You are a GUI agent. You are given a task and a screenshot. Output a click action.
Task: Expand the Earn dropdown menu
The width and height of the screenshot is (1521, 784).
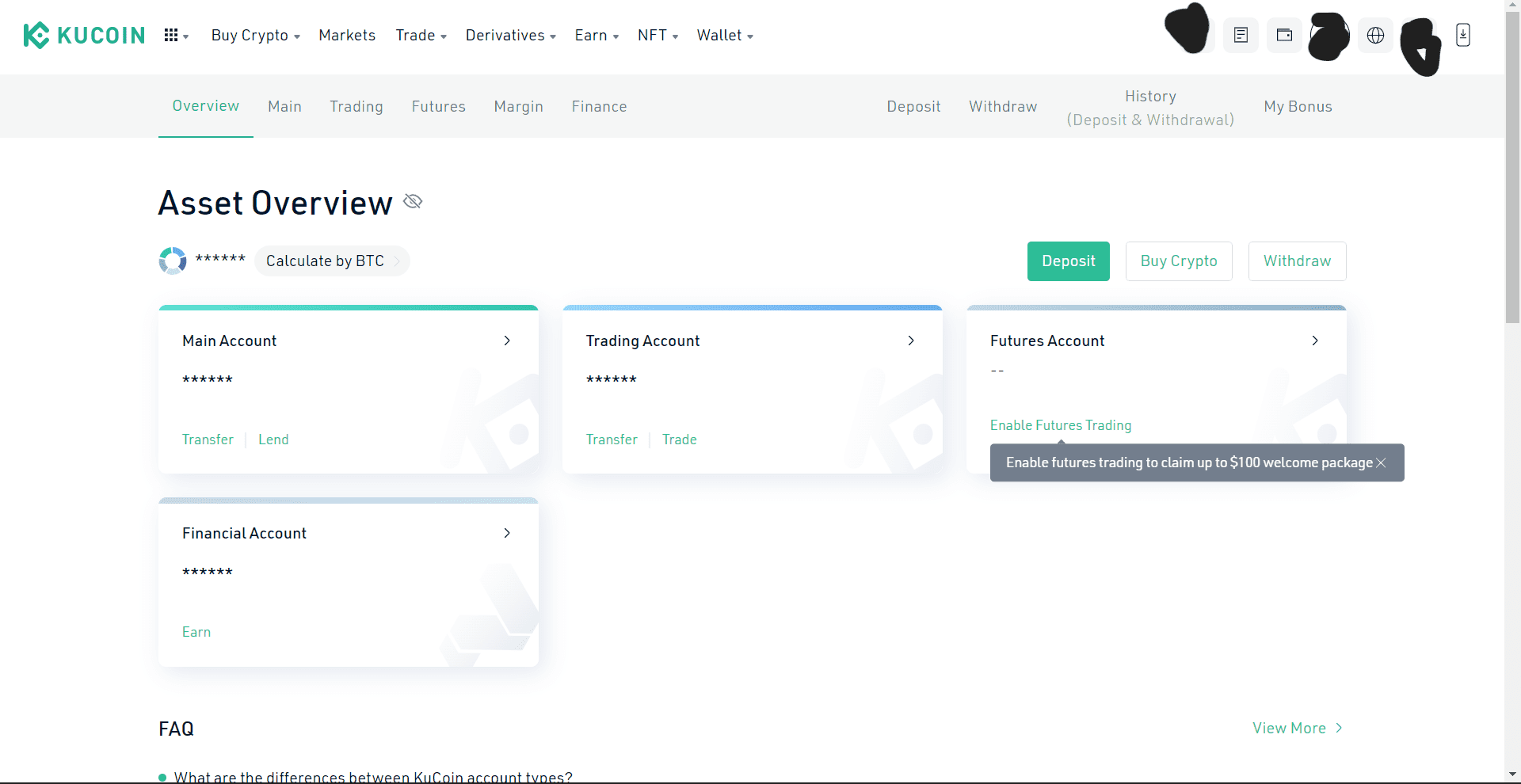tap(597, 36)
